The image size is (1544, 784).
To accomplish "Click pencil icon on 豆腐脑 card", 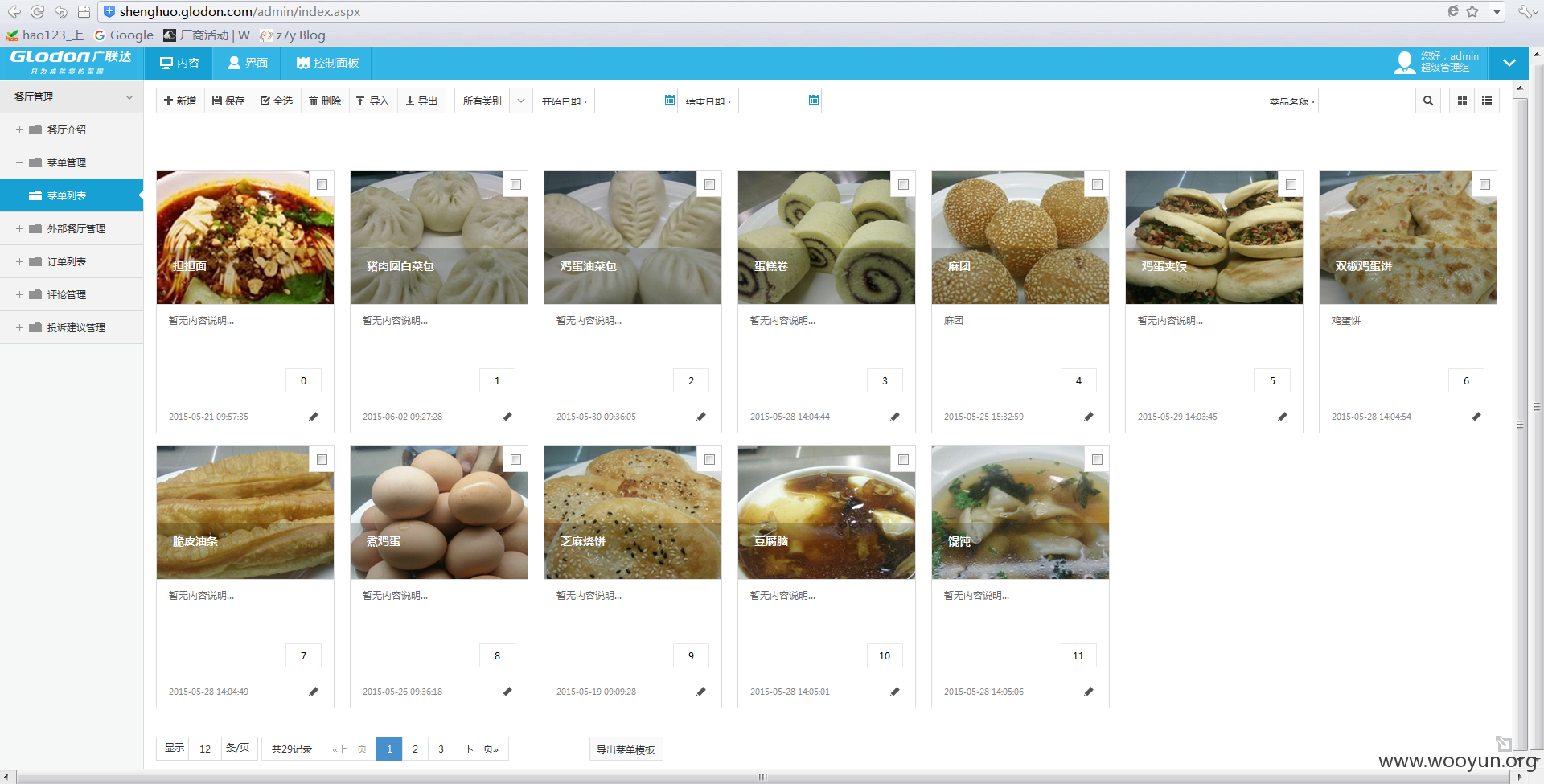I will coord(895,692).
